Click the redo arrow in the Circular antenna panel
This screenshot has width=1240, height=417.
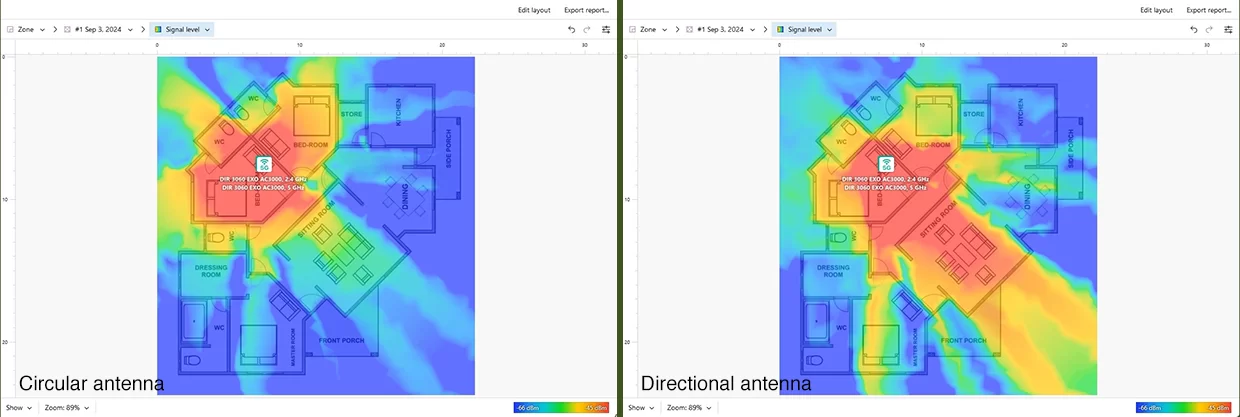(x=586, y=30)
